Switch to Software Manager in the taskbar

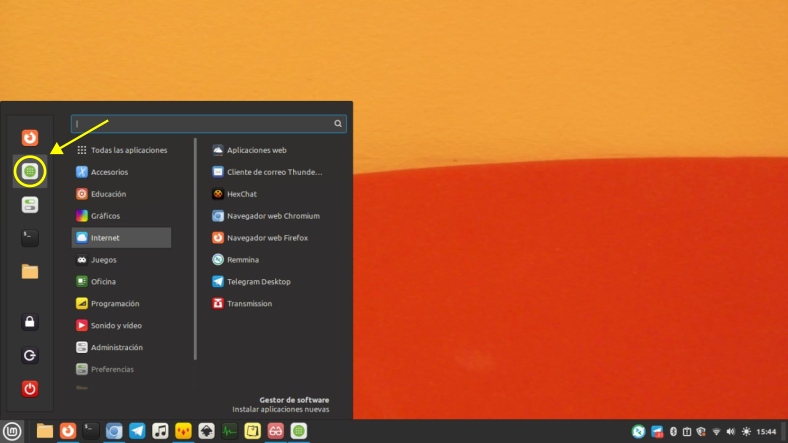click(299, 431)
